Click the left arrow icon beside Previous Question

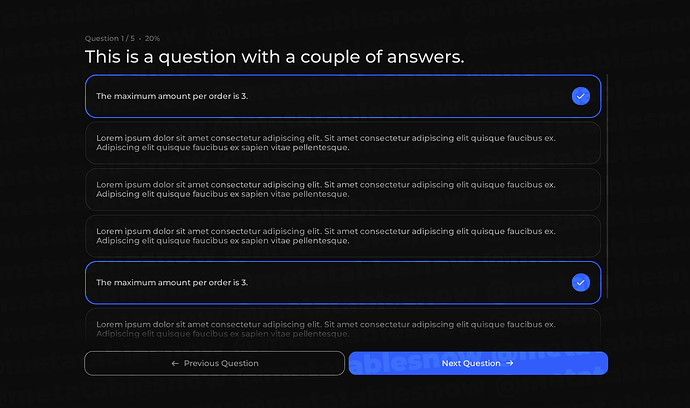175,363
